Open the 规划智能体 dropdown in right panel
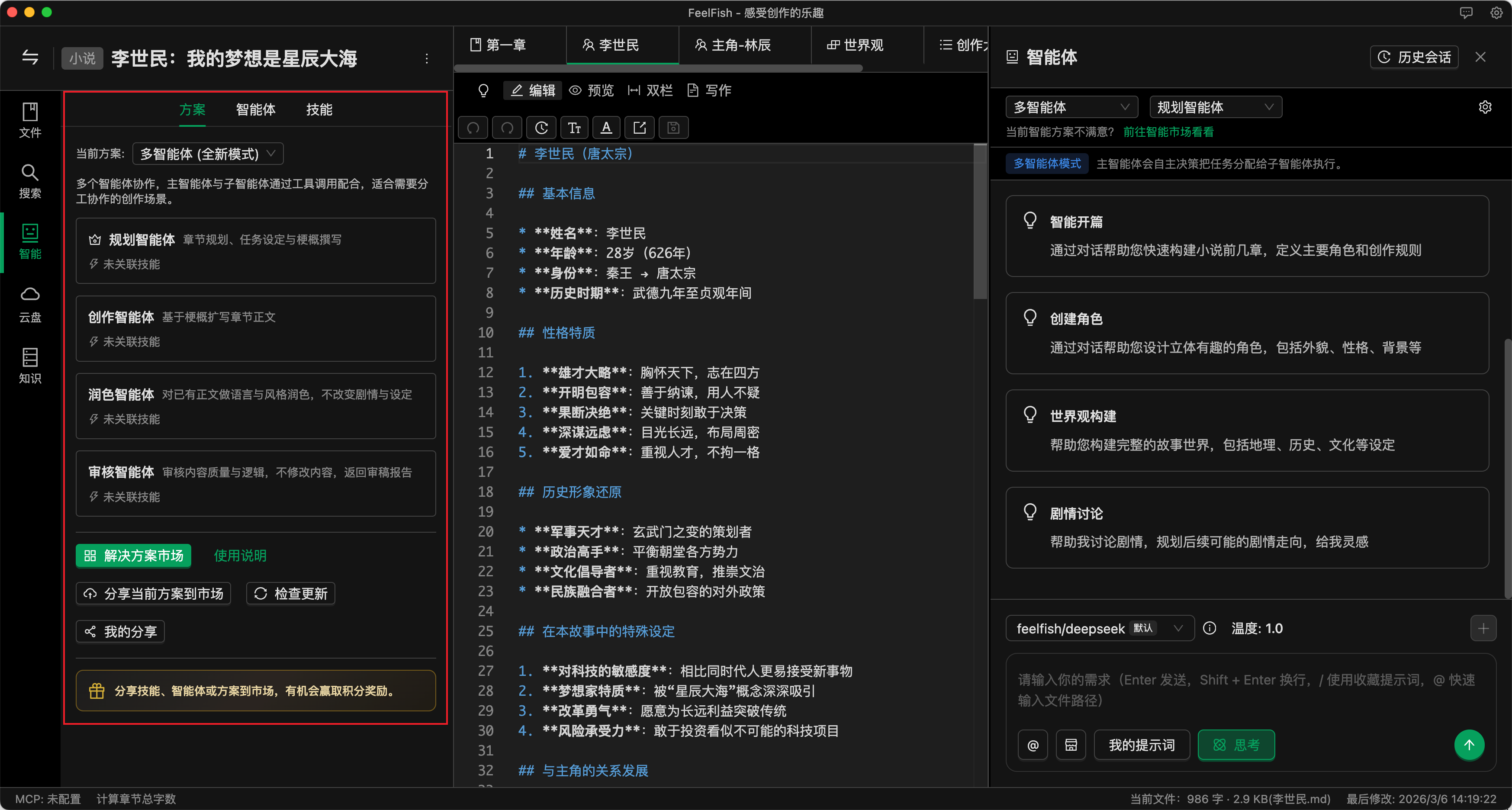Viewport: 1512px width, 810px height. [x=1215, y=107]
